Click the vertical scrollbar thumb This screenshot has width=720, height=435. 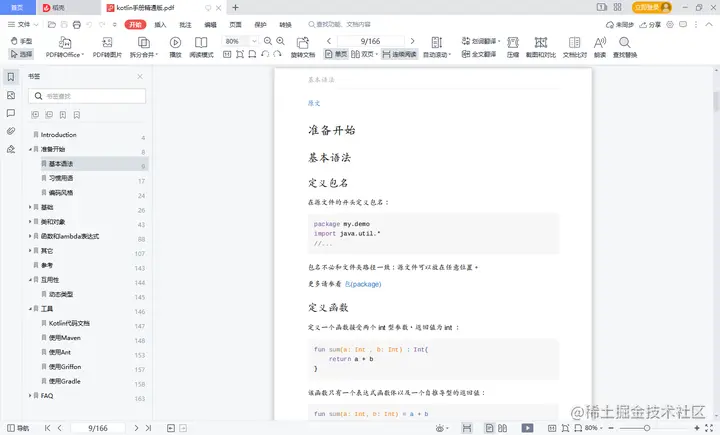[716, 101]
